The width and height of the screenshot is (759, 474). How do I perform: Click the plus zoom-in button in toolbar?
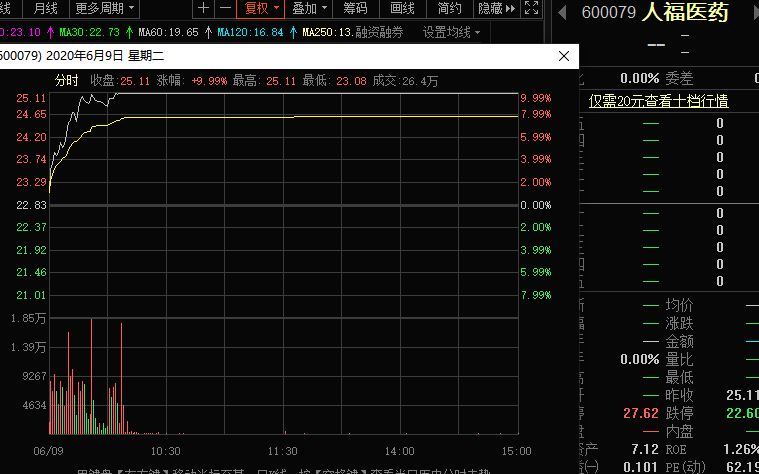(x=204, y=9)
